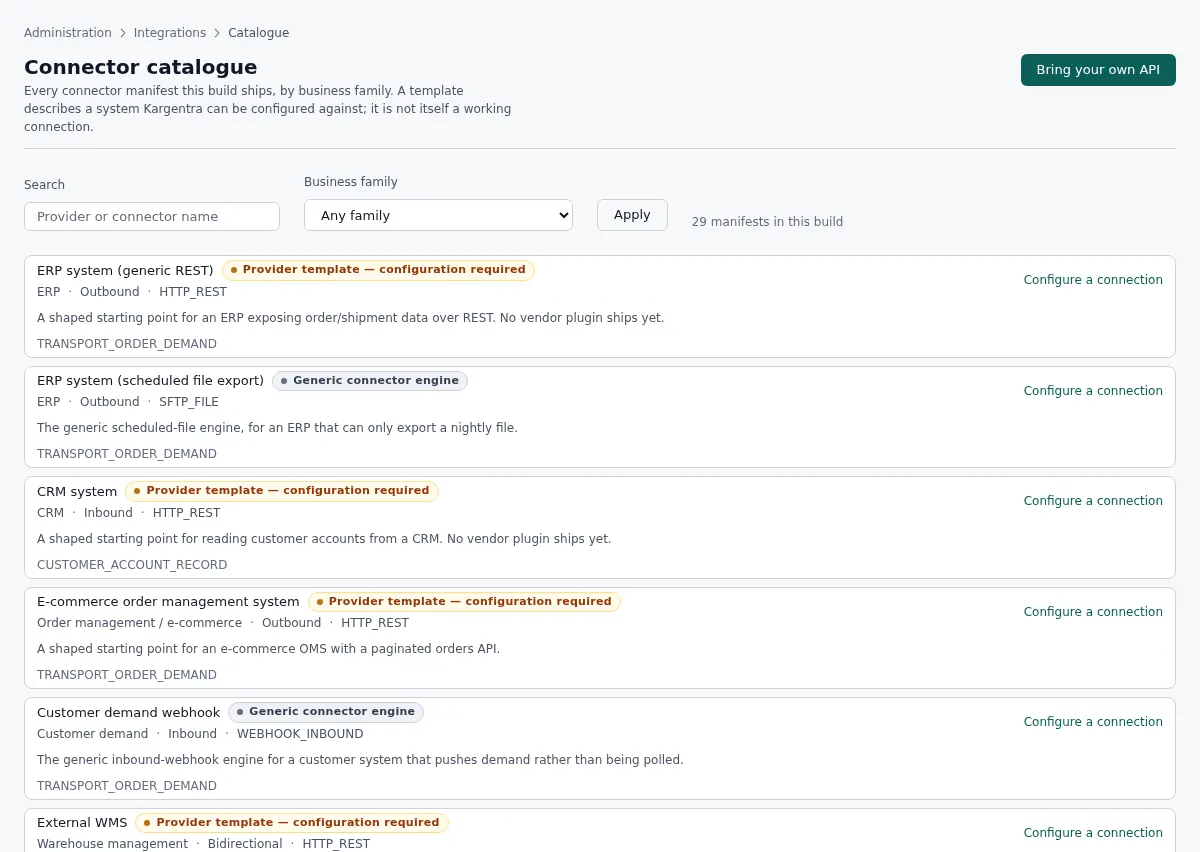Click the External WMS provider template badge
The image size is (1200, 852).
tap(292, 823)
